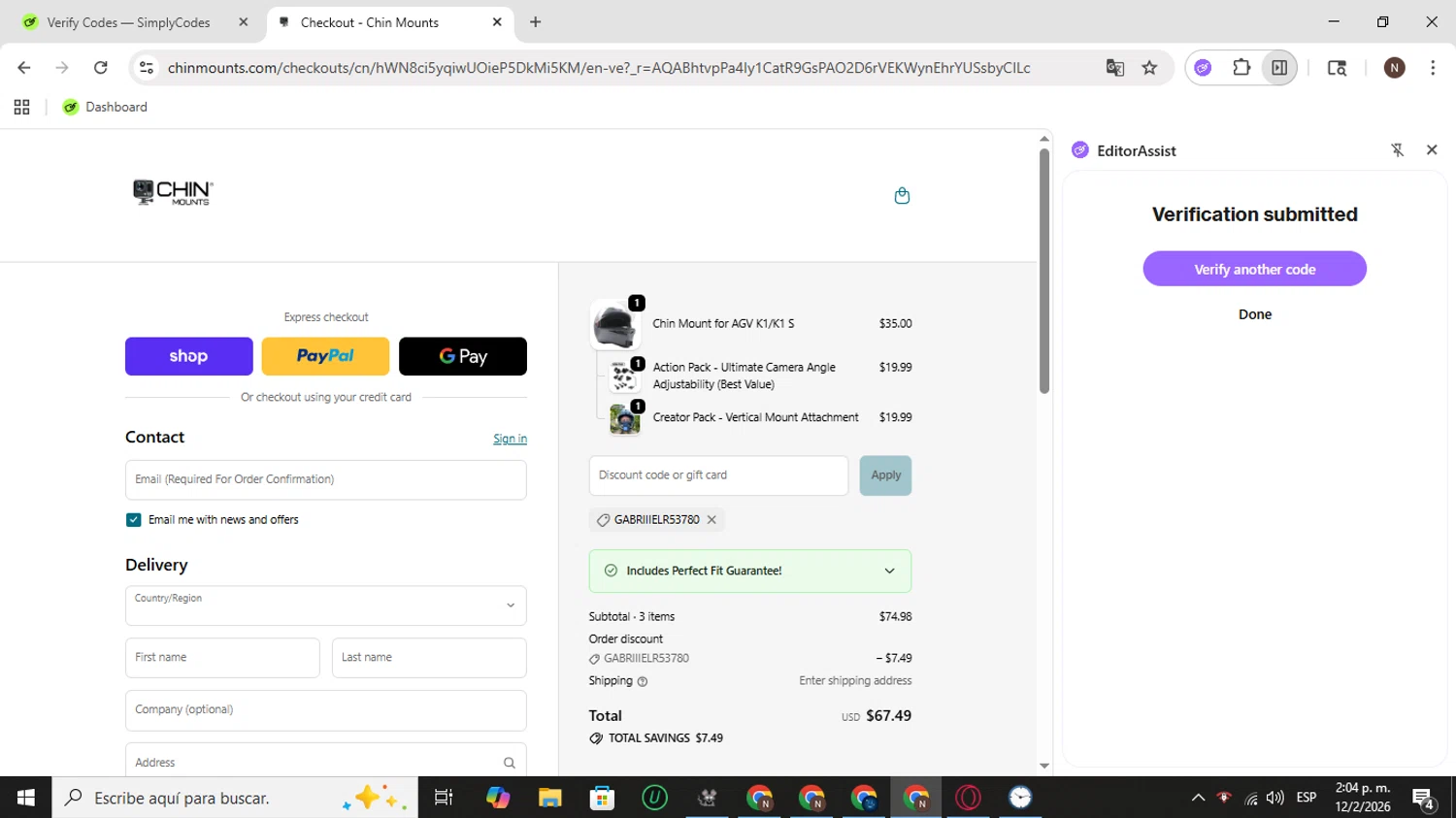This screenshot has height=818, width=1456.
Task: Bookmark this page with the star icon
Action: click(1149, 68)
